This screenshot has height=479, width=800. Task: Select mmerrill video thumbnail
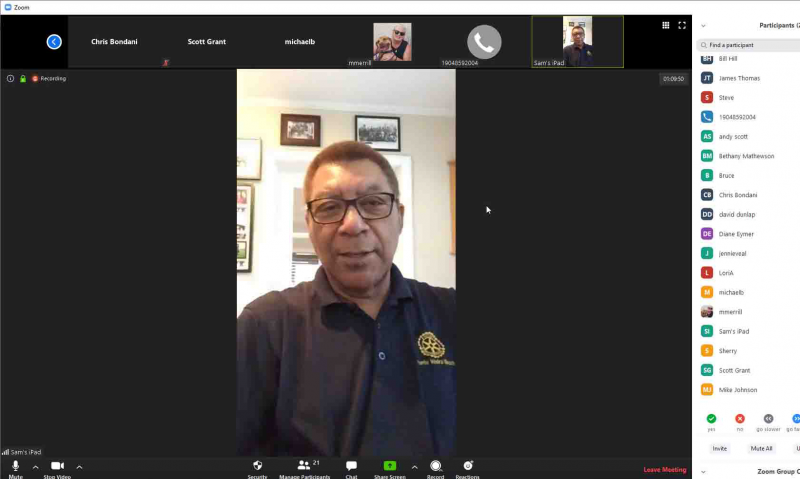coord(392,42)
